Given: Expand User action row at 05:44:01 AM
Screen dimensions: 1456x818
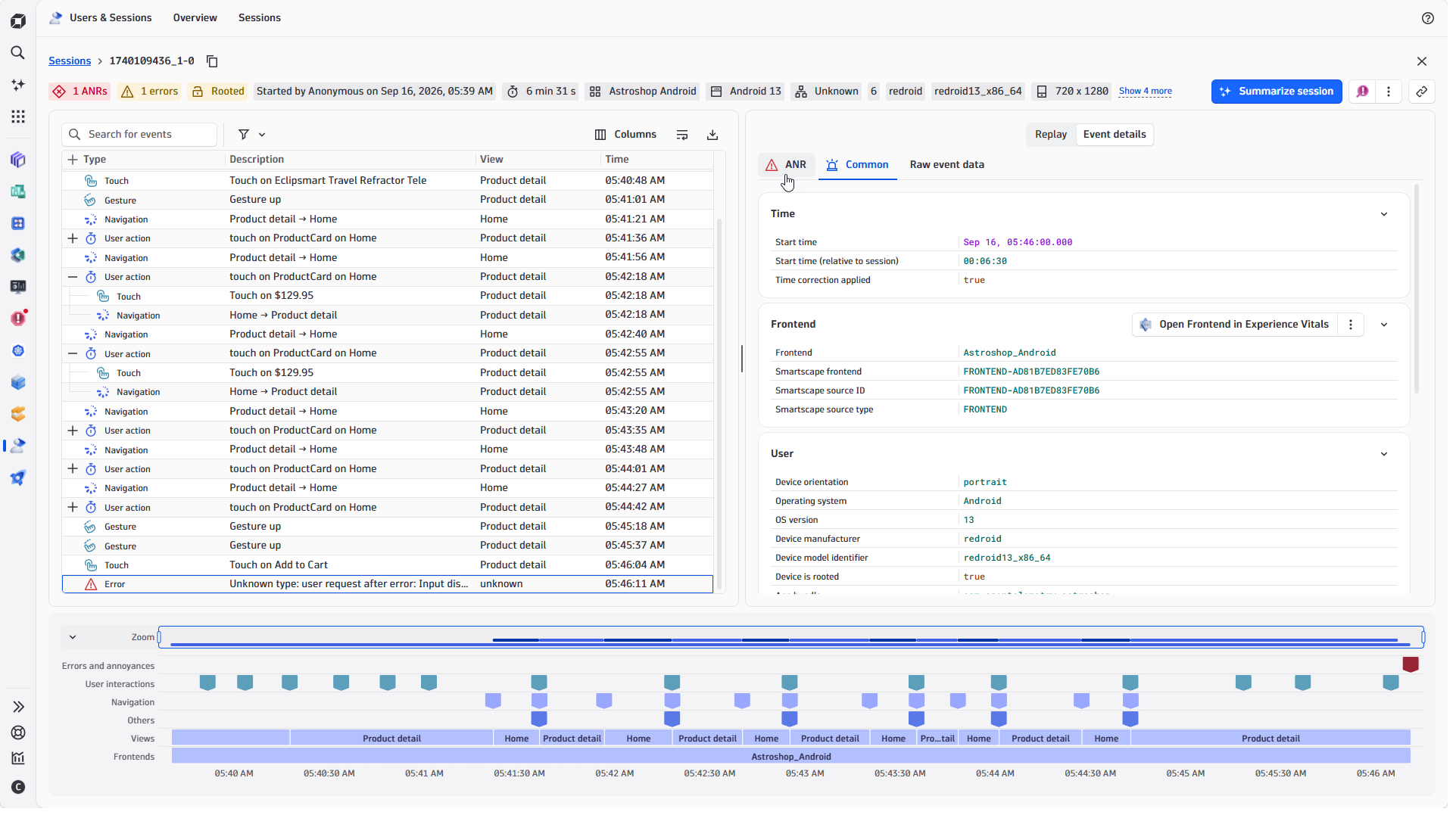Looking at the screenshot, I should point(73,471).
